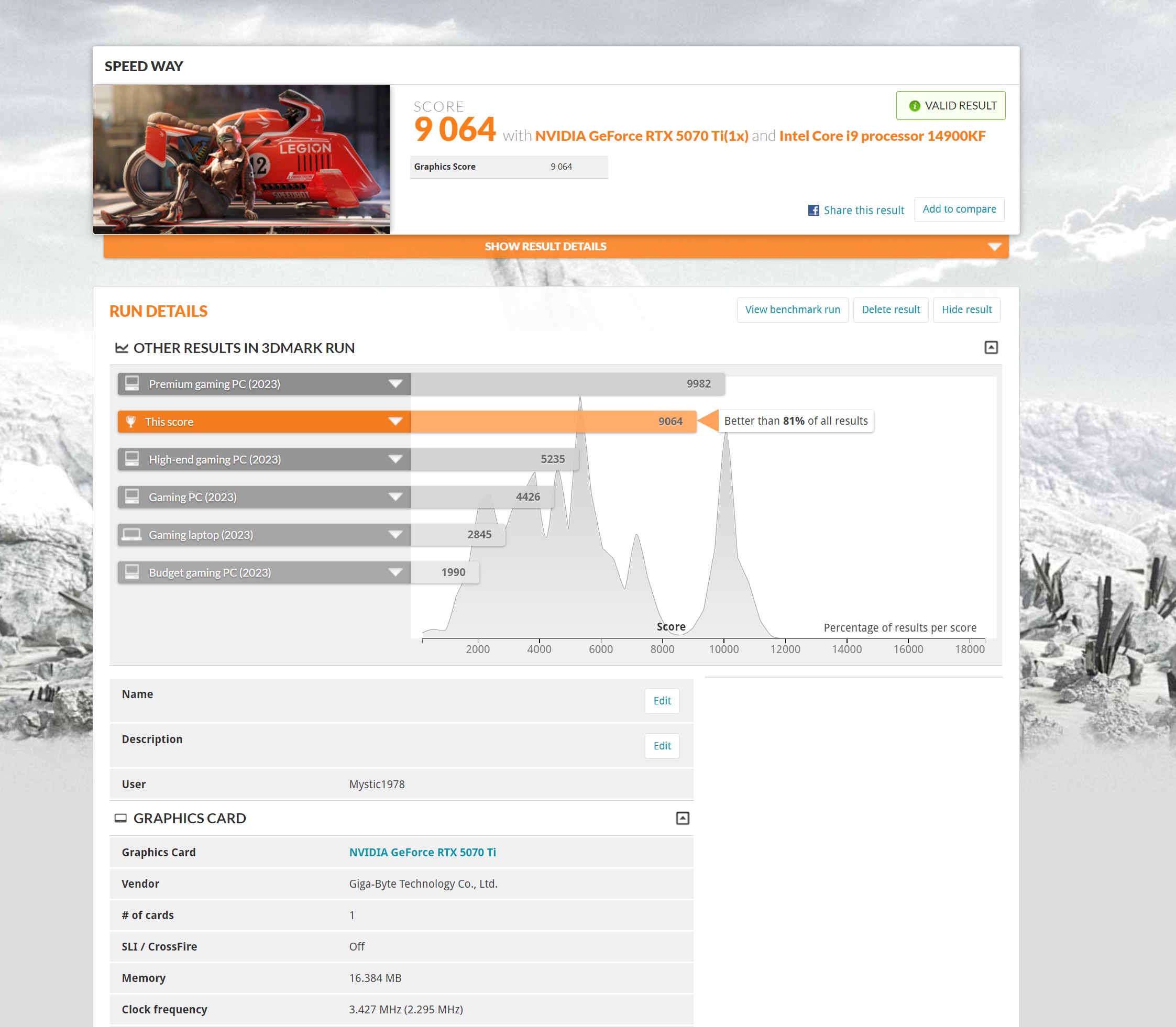Click the green info icon in Valid Result badge

click(914, 106)
